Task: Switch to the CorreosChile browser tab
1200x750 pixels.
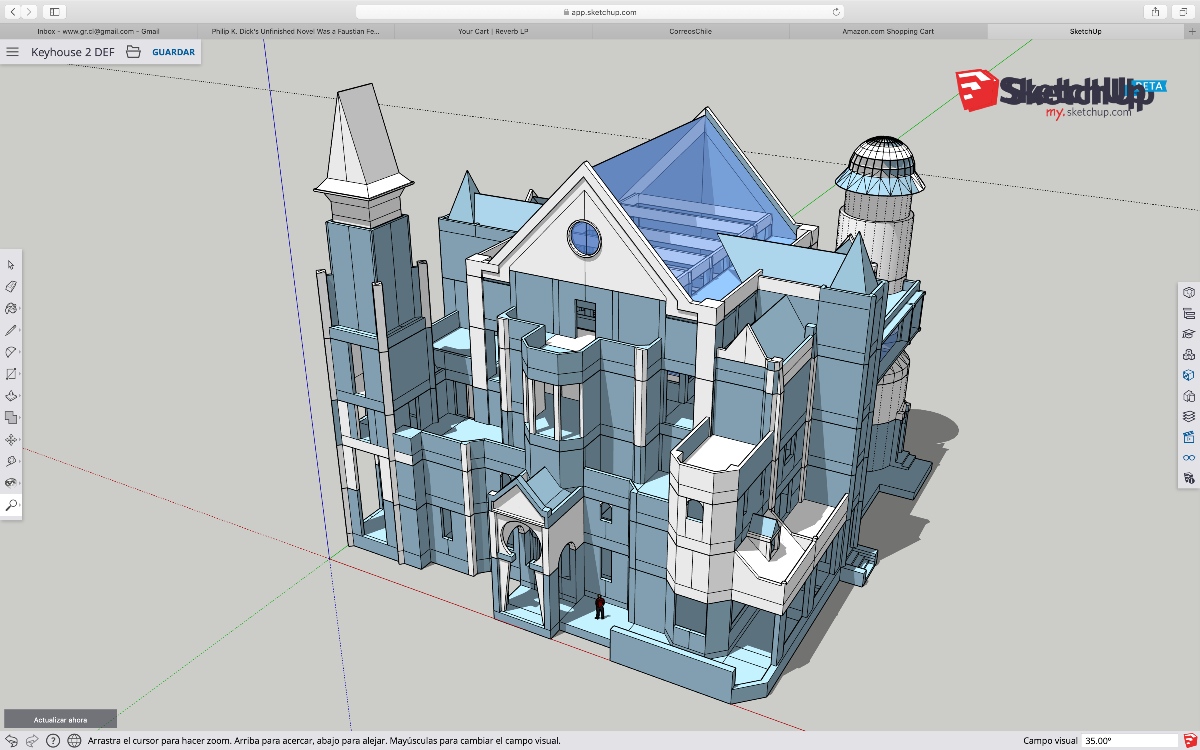Action: tap(691, 31)
